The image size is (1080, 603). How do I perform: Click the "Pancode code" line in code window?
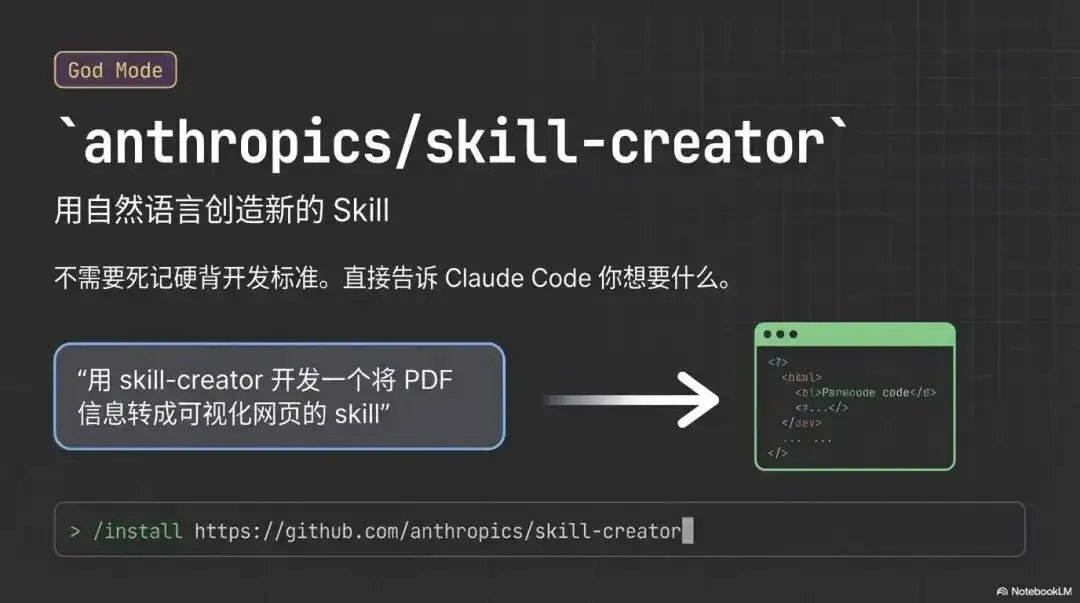865,392
